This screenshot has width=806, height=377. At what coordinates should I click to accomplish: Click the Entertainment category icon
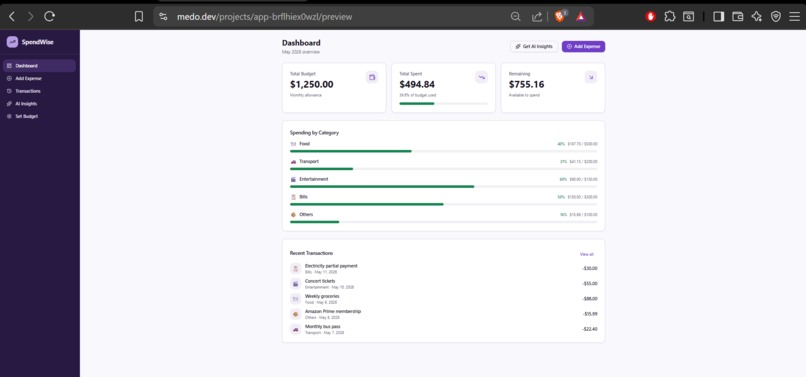pos(294,179)
